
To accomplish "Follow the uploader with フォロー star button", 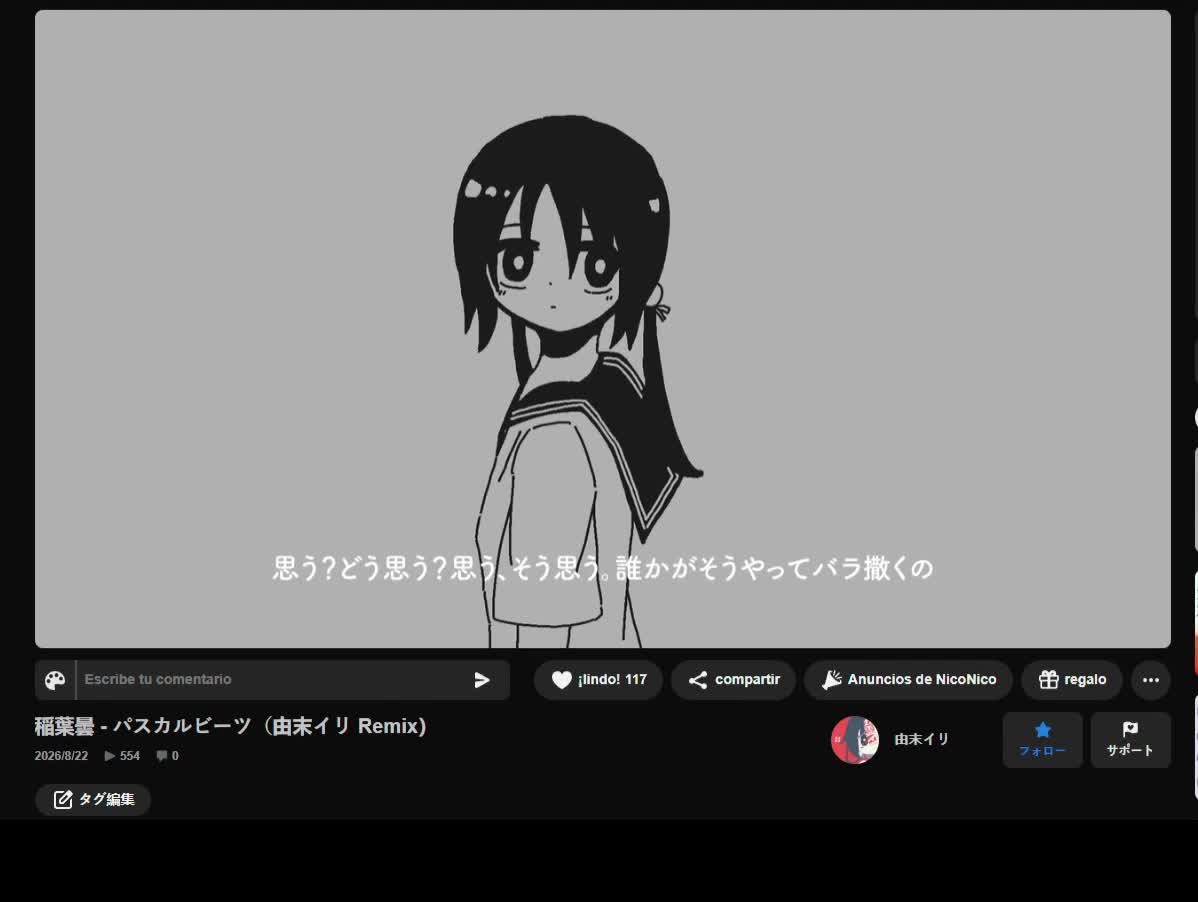I will (1042, 740).
